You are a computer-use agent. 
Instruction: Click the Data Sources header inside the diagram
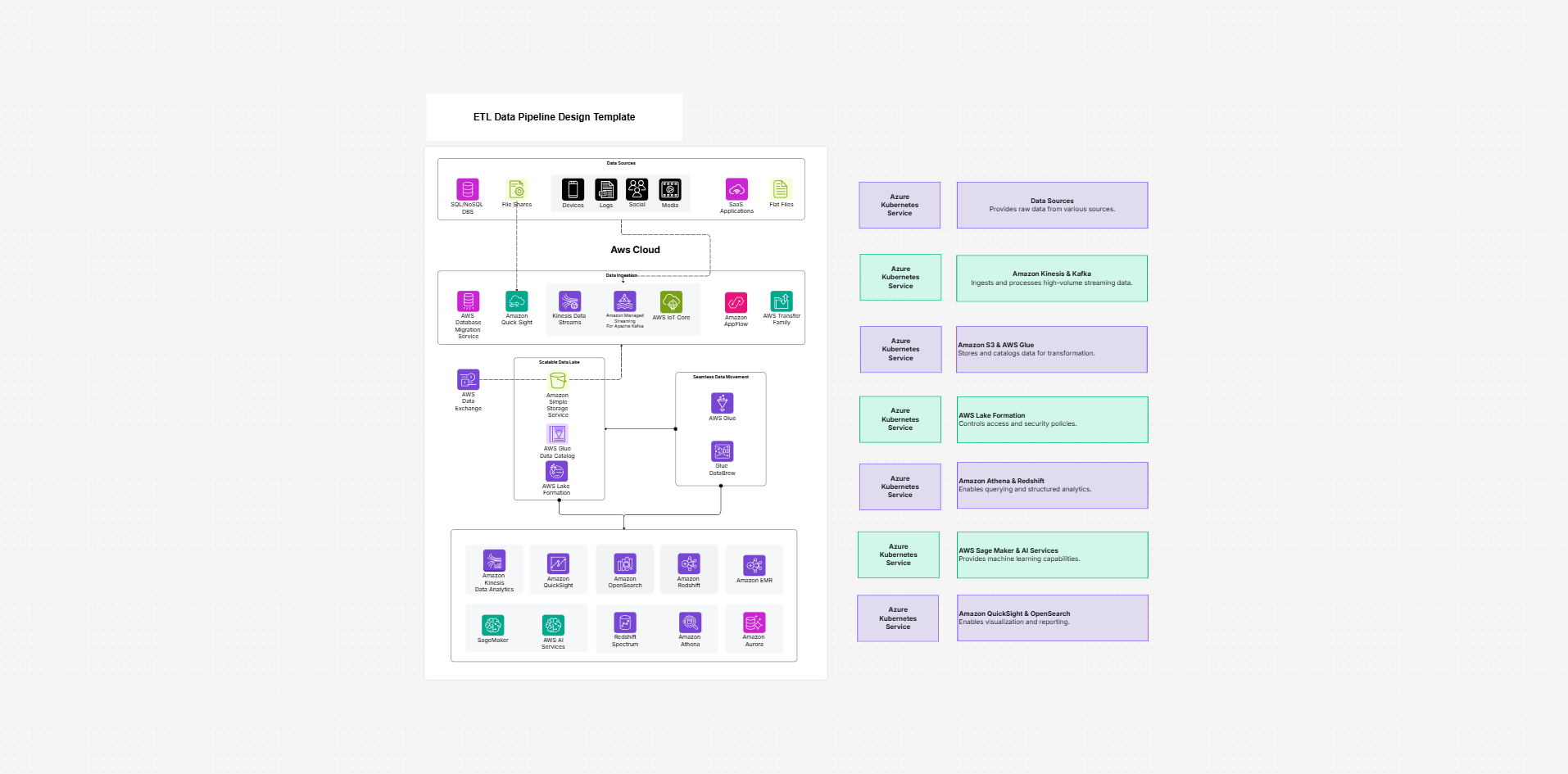621,163
